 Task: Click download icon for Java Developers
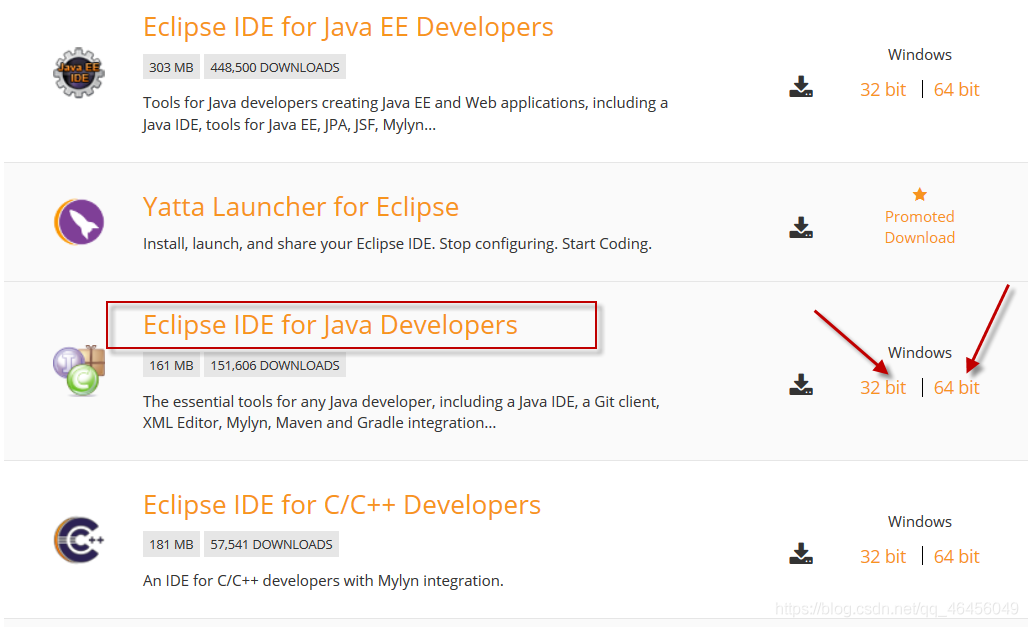click(801, 384)
